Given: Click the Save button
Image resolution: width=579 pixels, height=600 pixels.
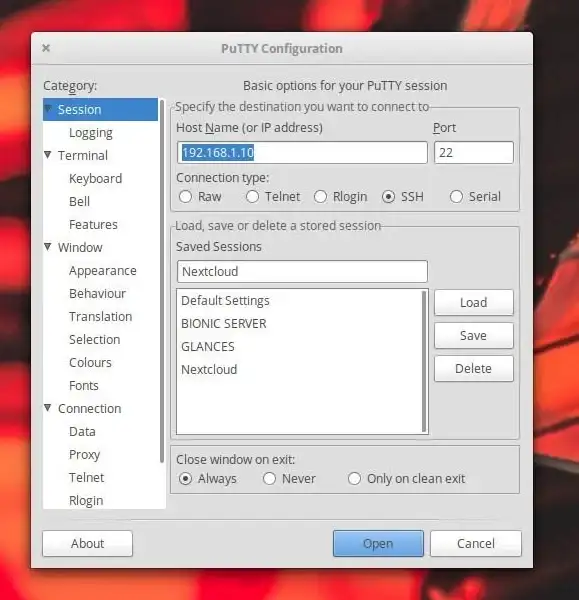Looking at the screenshot, I should click(474, 336).
